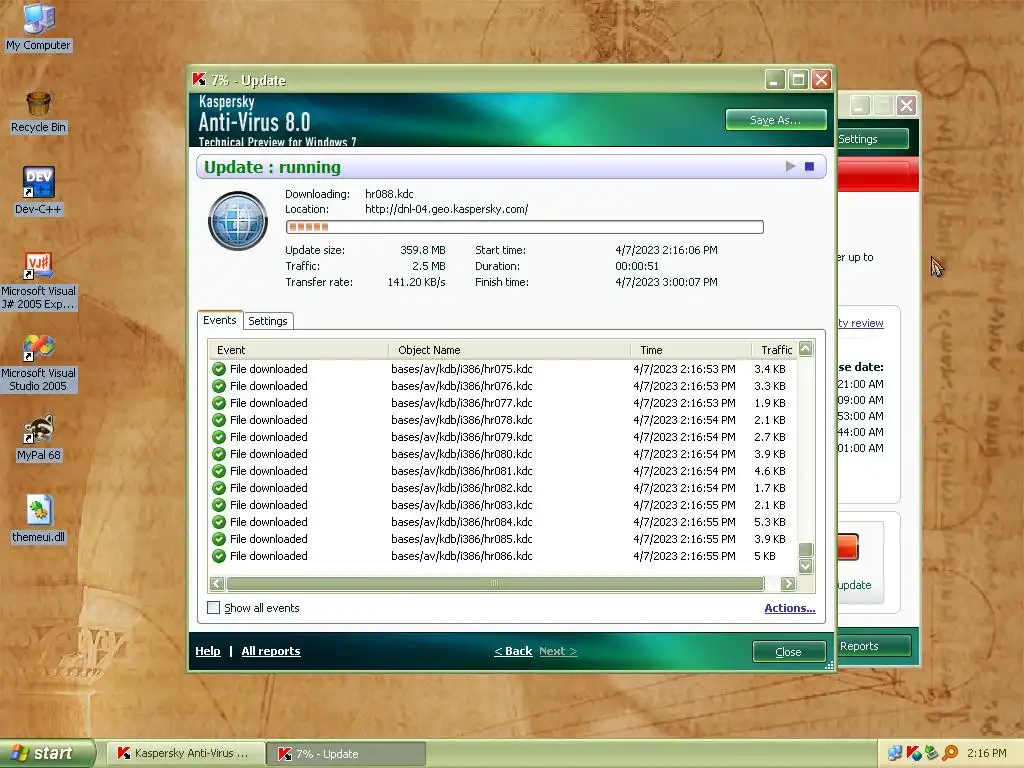
Task: Click the 7% - Update taskbar button
Action: point(347,753)
